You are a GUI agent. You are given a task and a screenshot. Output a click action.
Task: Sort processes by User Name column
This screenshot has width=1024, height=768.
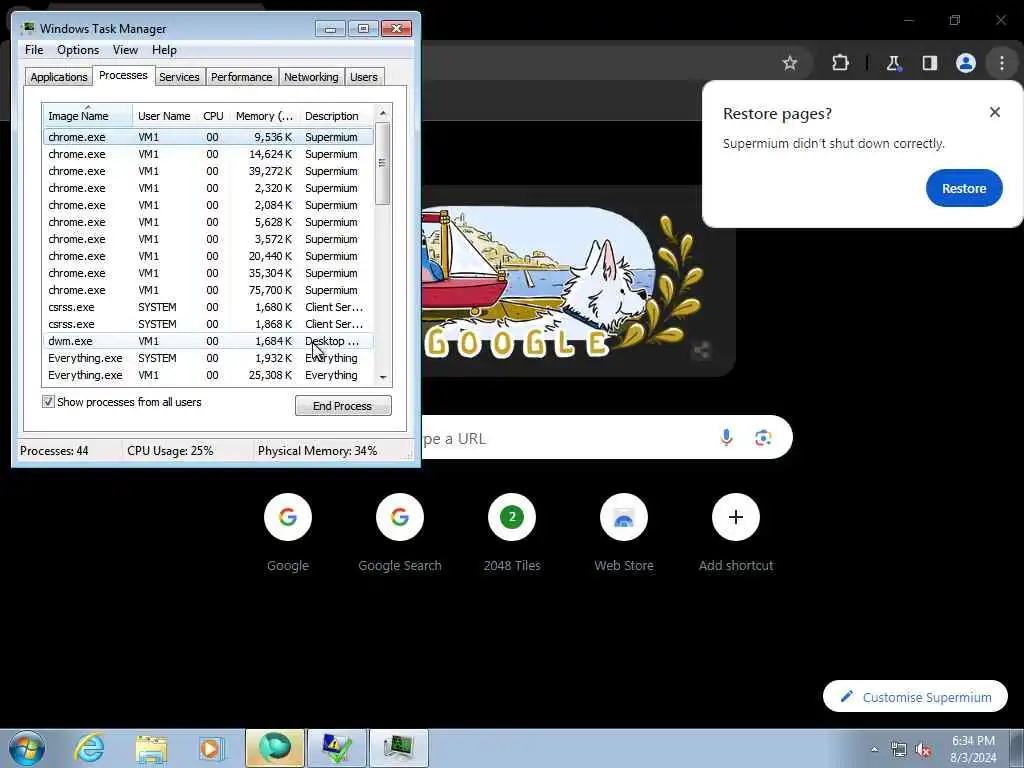tap(164, 116)
